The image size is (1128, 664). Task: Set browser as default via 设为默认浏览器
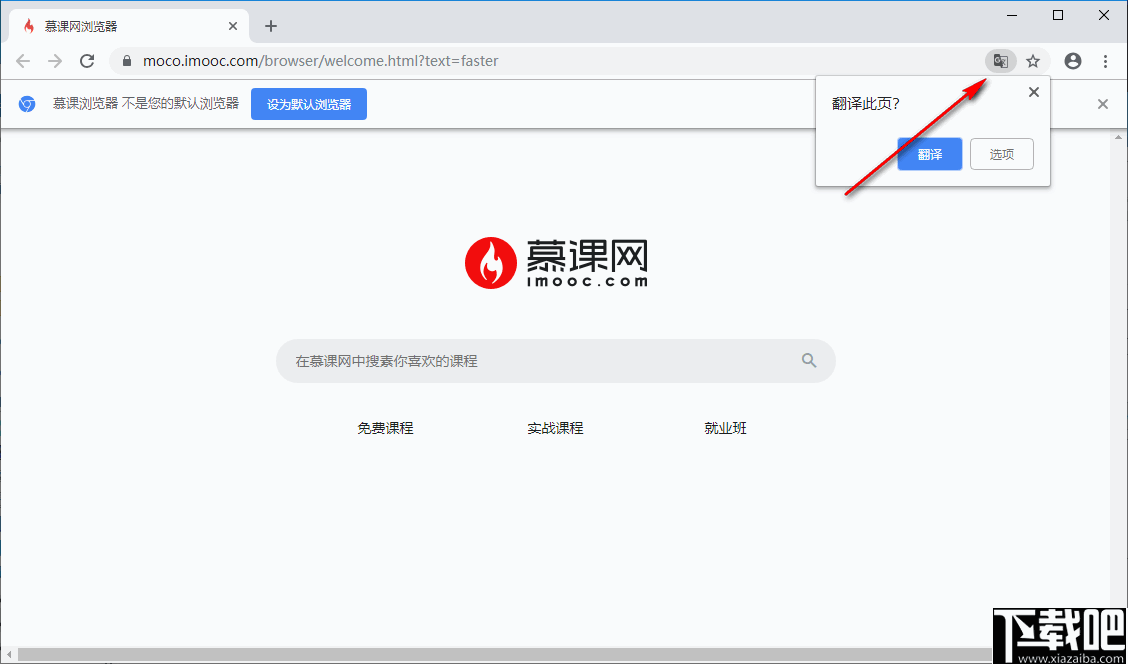click(308, 103)
